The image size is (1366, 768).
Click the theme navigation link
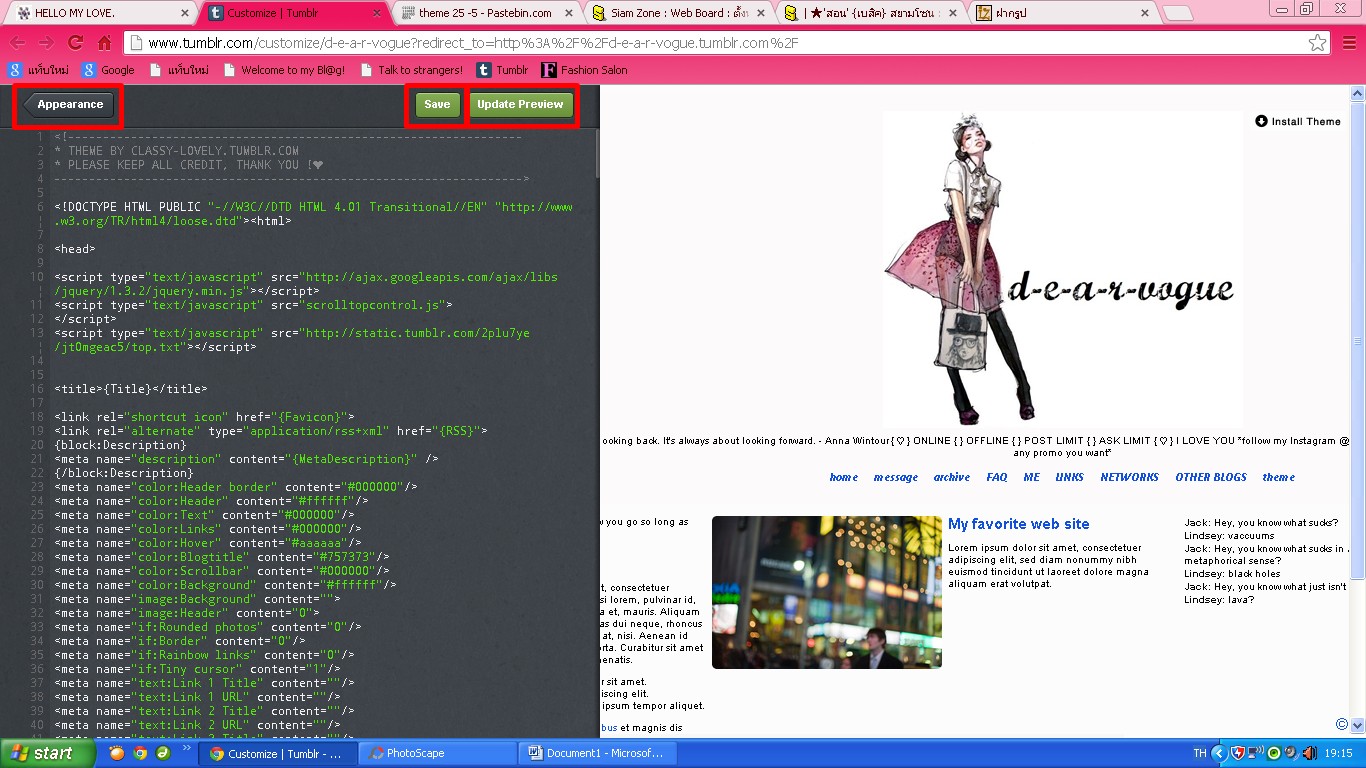point(1279,477)
